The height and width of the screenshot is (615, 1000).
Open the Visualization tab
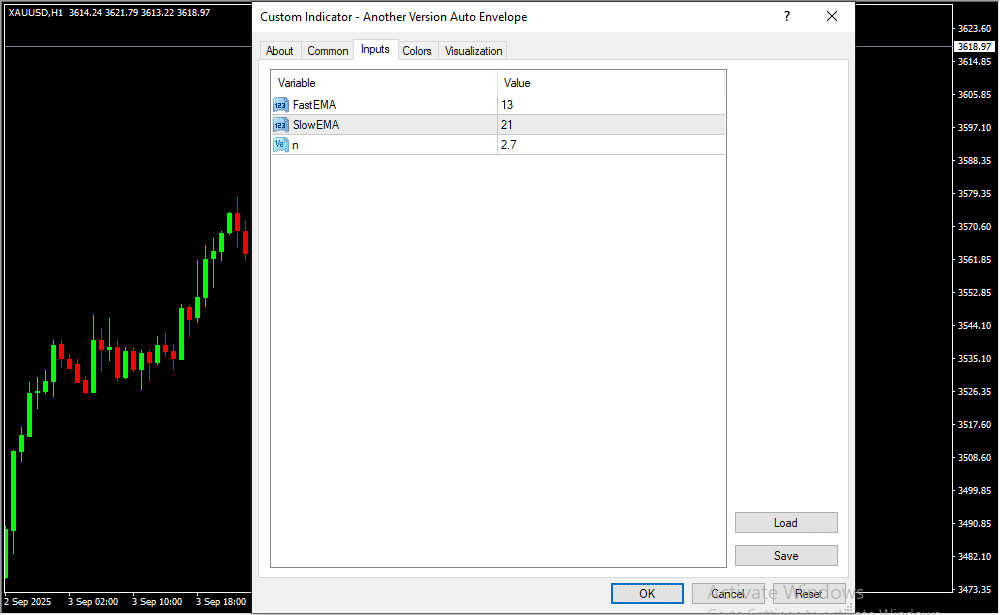pyautogui.click(x=474, y=51)
